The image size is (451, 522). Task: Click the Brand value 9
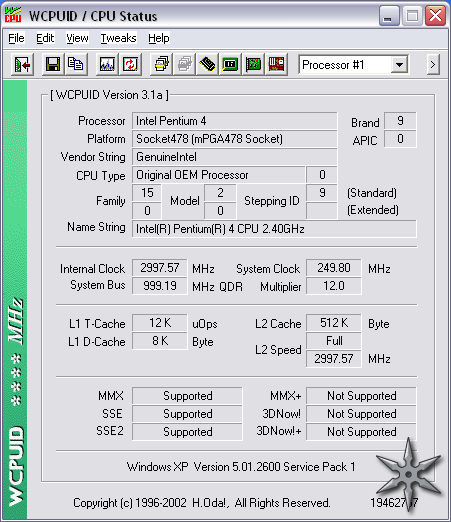[x=400, y=121]
